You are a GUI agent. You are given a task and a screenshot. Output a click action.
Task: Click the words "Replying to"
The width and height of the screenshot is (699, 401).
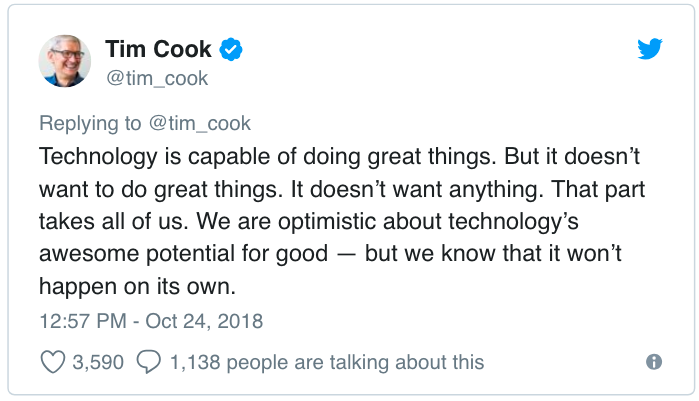coord(90,124)
